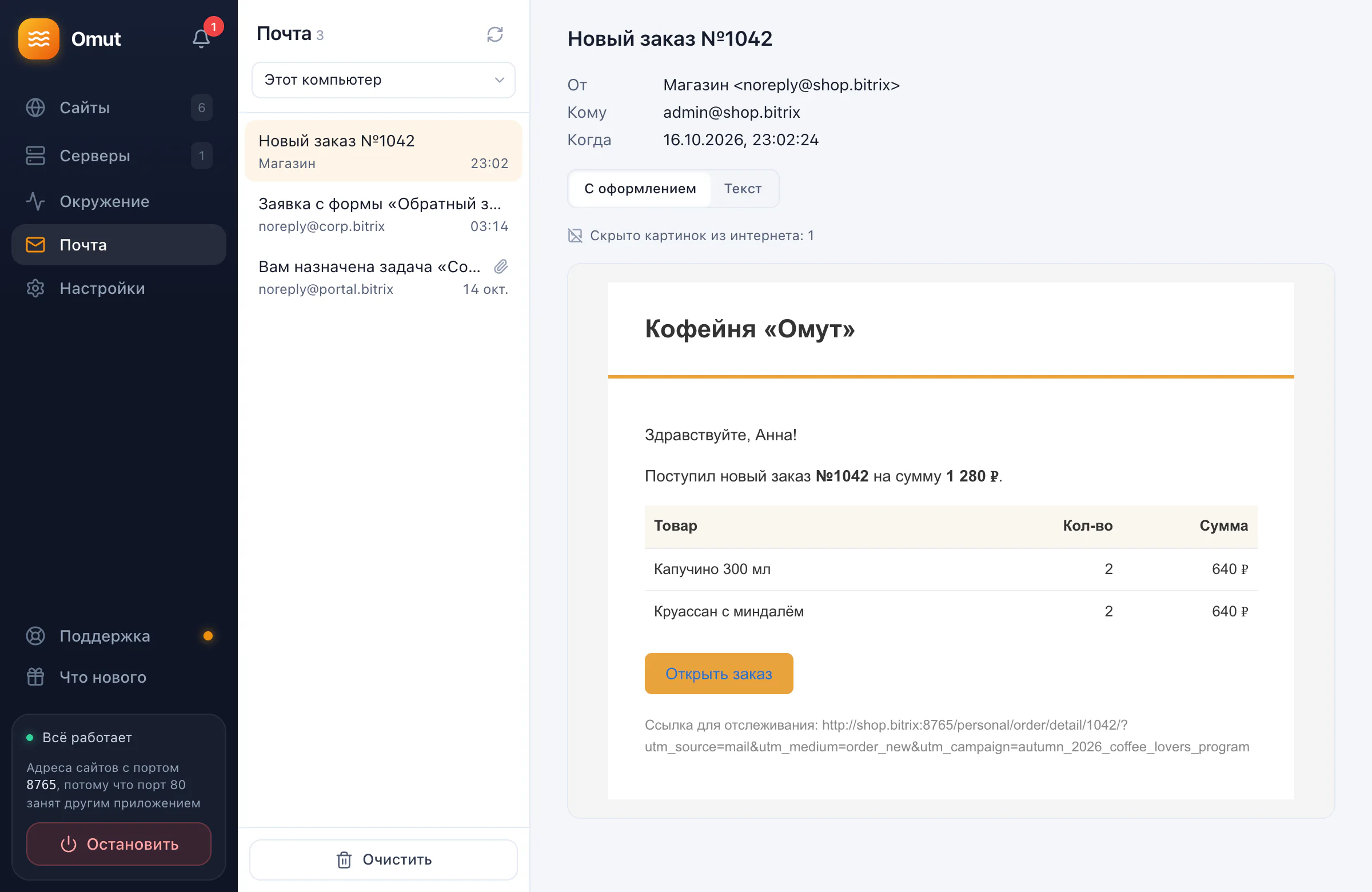Viewport: 1372px width, 892px height.
Task: Open Что нового in sidebar
Action: (119, 677)
